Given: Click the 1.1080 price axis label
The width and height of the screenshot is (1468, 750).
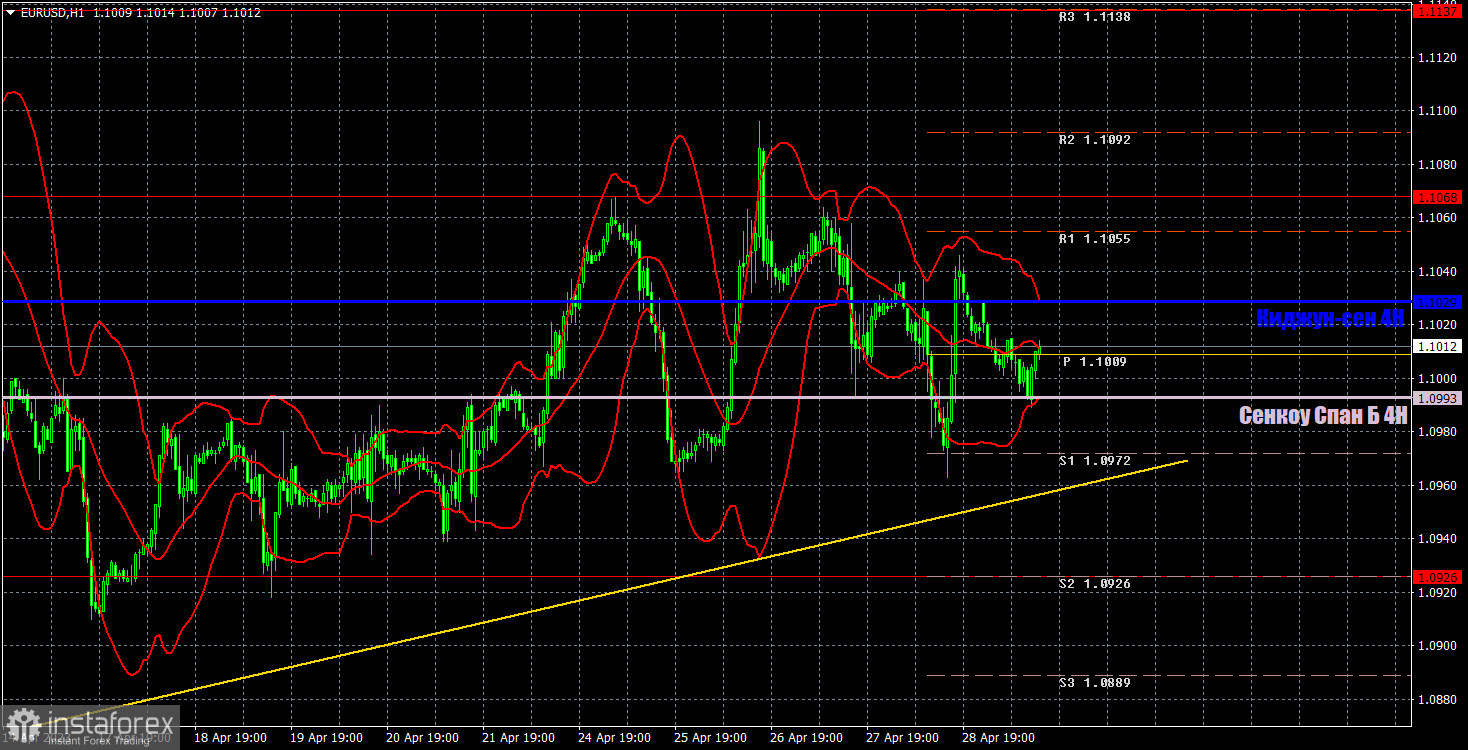Looking at the screenshot, I should coord(1436,165).
